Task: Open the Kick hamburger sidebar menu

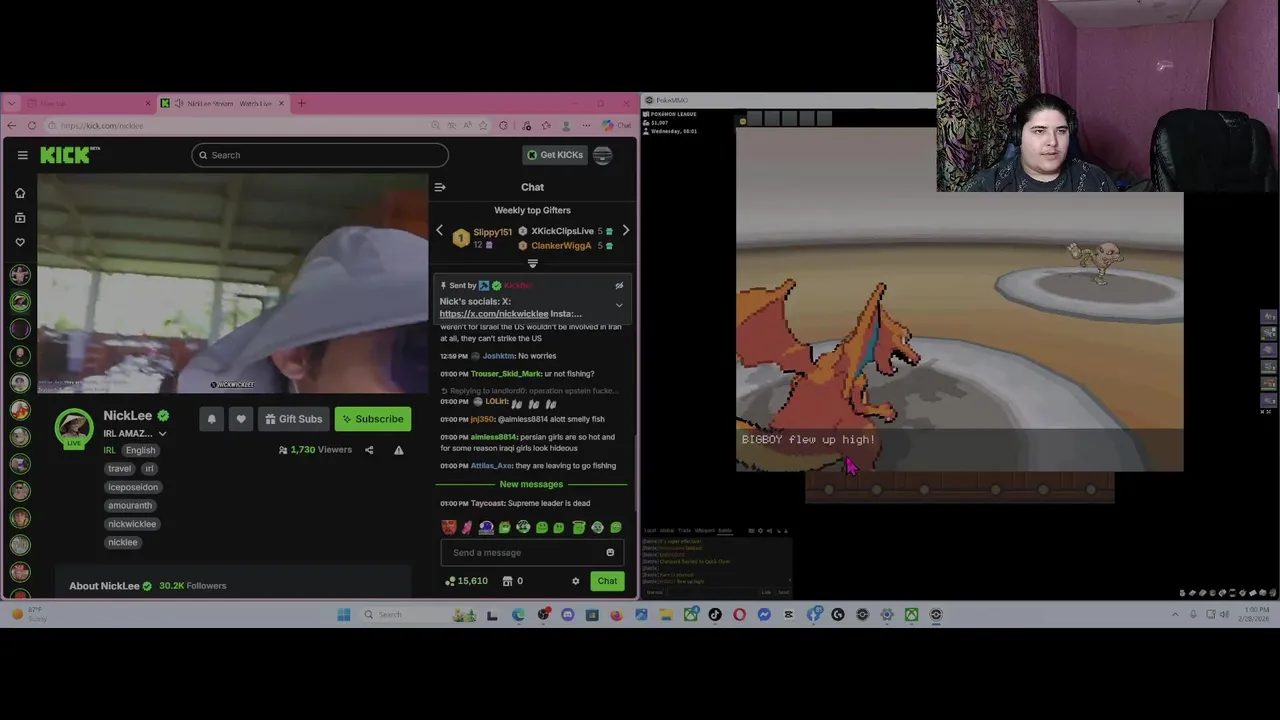Action: tap(22, 155)
